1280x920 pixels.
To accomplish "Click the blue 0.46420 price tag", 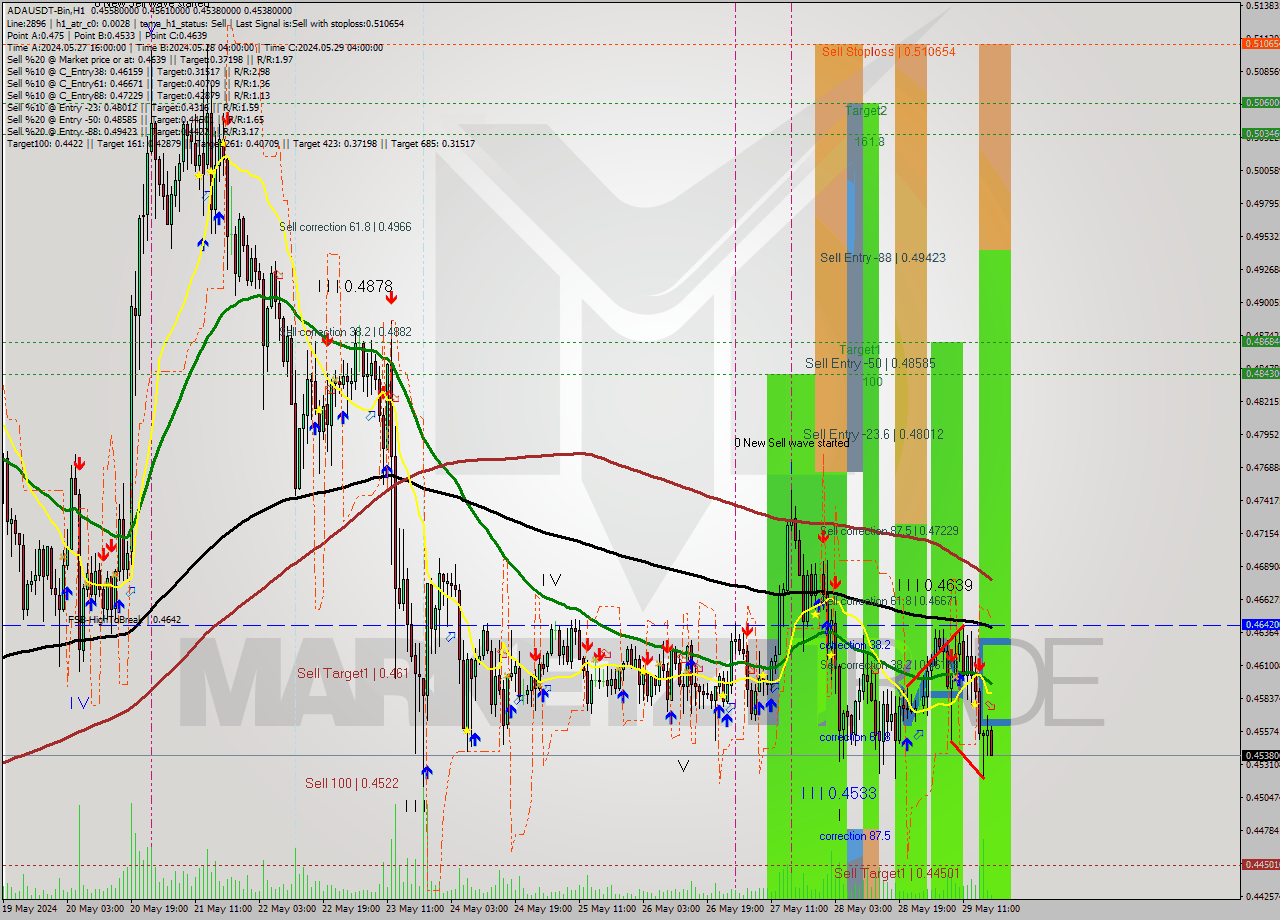I will coord(1260,624).
